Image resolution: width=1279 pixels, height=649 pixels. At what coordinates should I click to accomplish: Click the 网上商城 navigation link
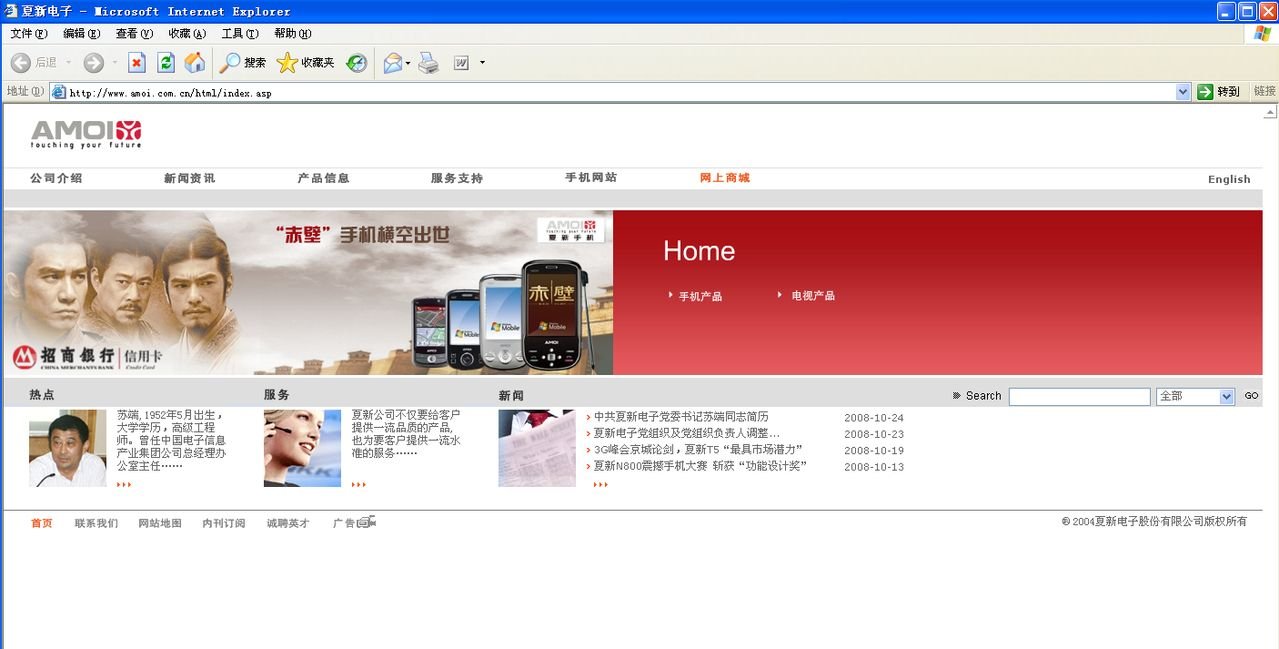click(x=724, y=178)
